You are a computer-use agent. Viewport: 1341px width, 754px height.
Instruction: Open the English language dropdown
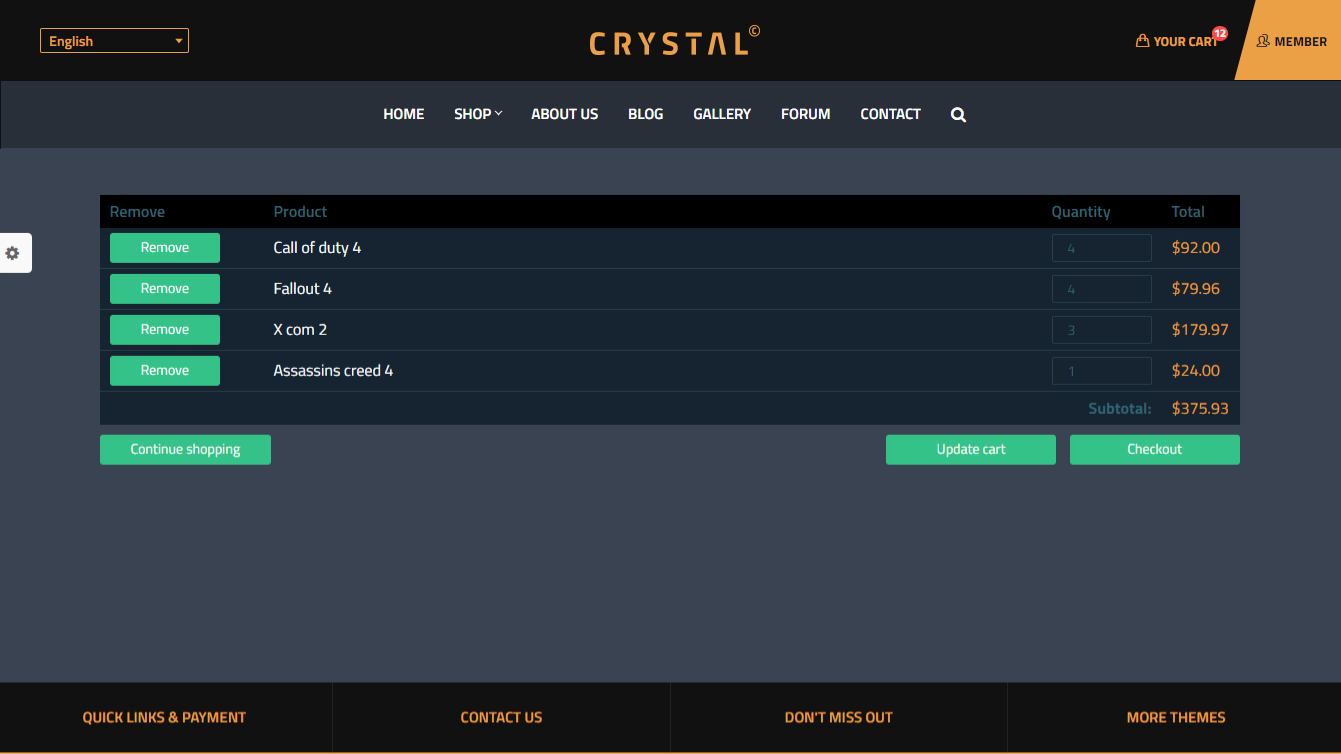114,41
